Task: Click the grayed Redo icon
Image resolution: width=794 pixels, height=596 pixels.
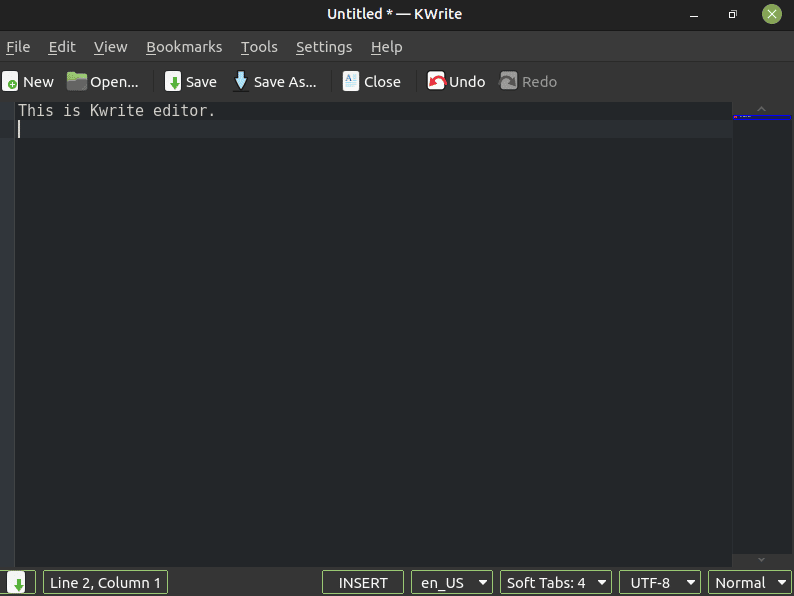Action: pyautogui.click(x=508, y=81)
